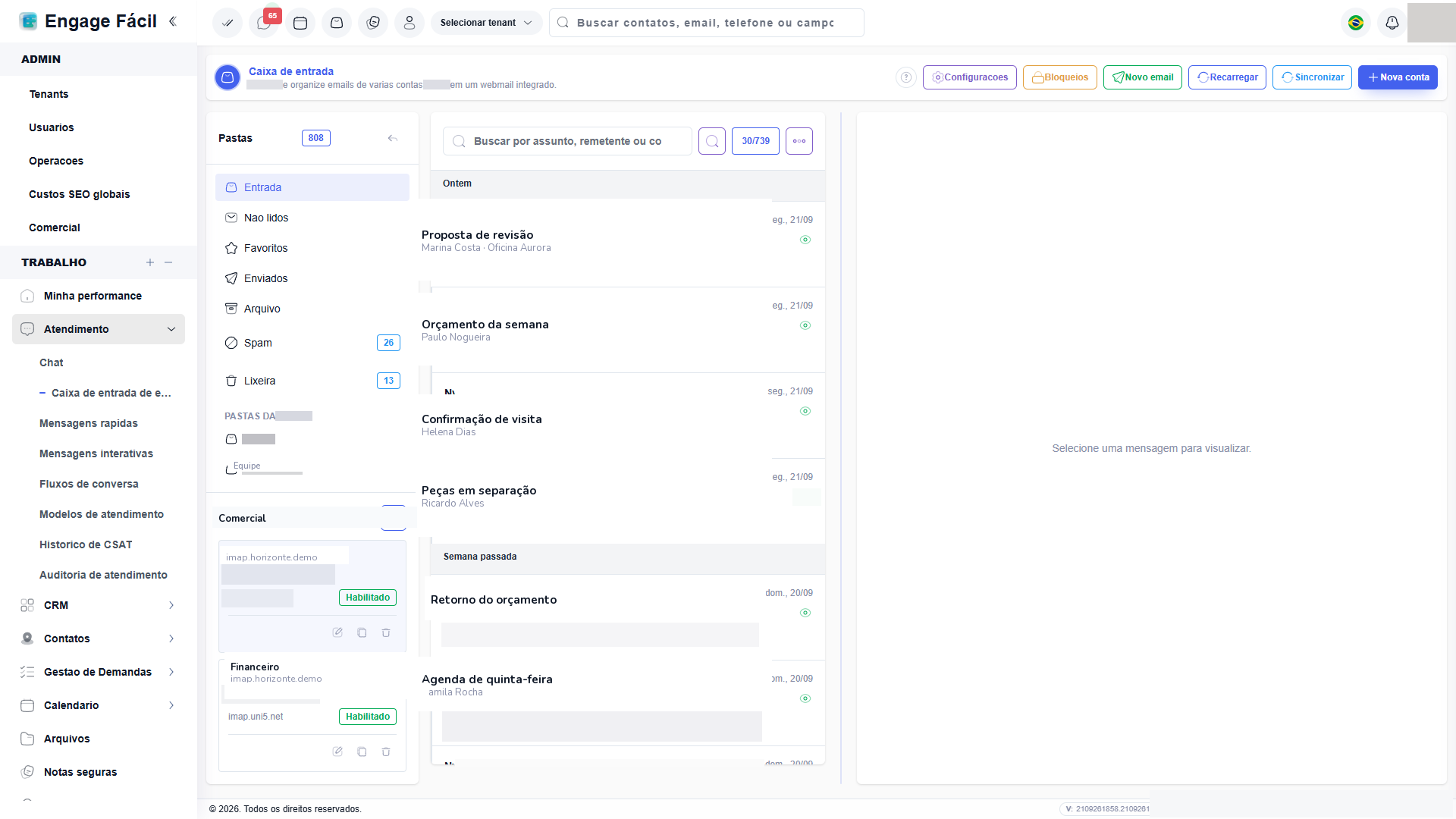Click the minus icon in TRABALHO header

[168, 262]
